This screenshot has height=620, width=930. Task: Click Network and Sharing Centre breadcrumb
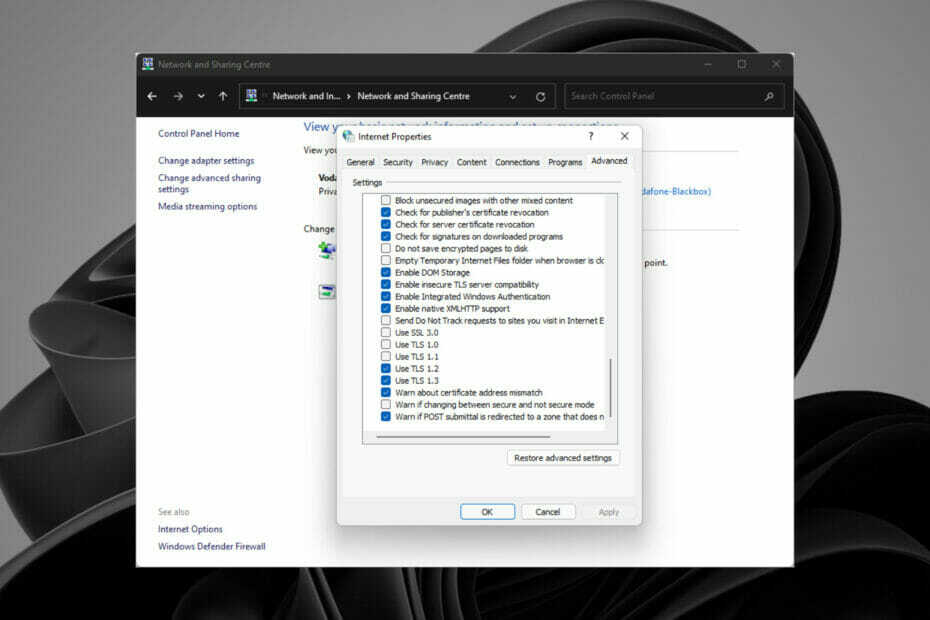coord(413,96)
